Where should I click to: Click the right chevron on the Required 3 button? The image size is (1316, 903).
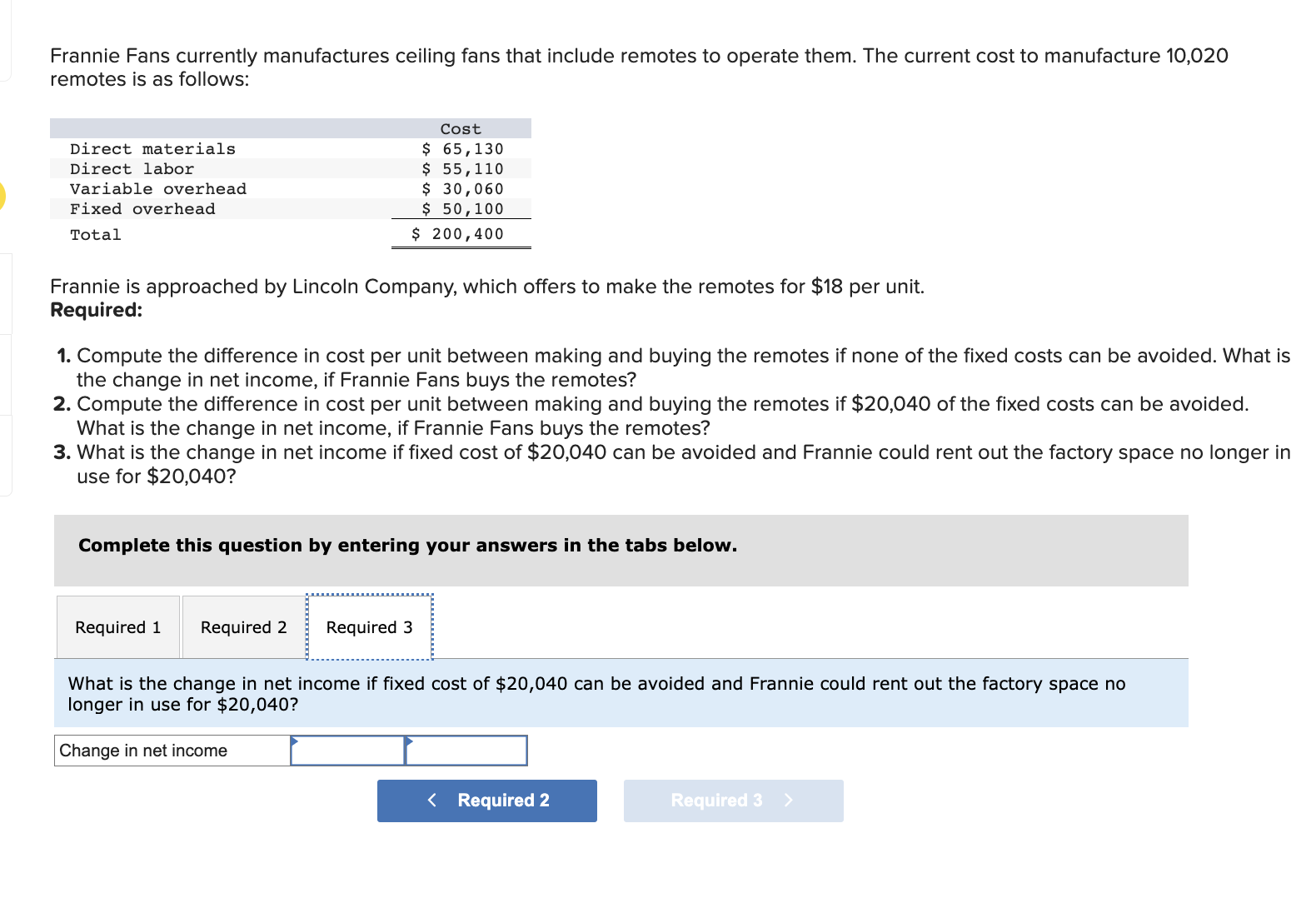[788, 801]
